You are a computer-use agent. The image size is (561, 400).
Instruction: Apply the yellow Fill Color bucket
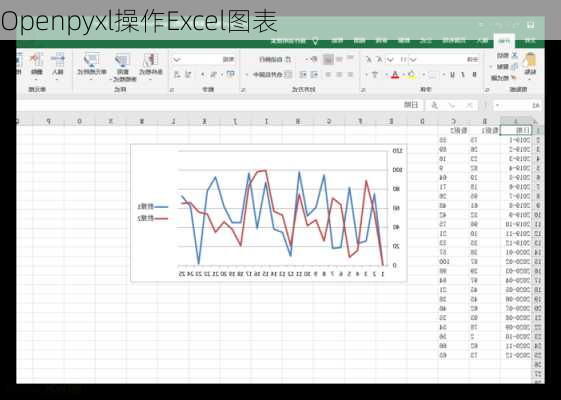tap(411, 74)
